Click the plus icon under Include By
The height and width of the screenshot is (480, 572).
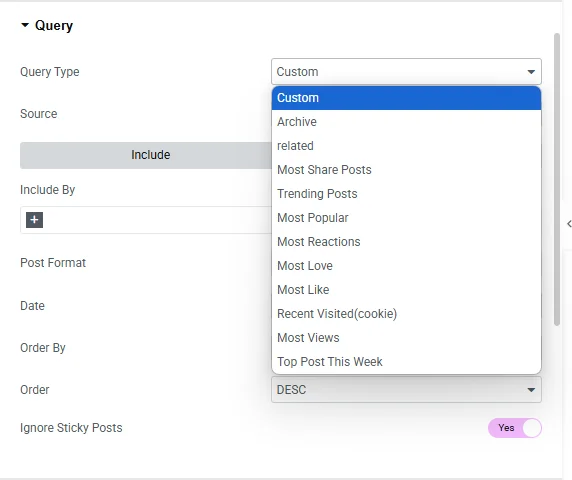click(34, 220)
